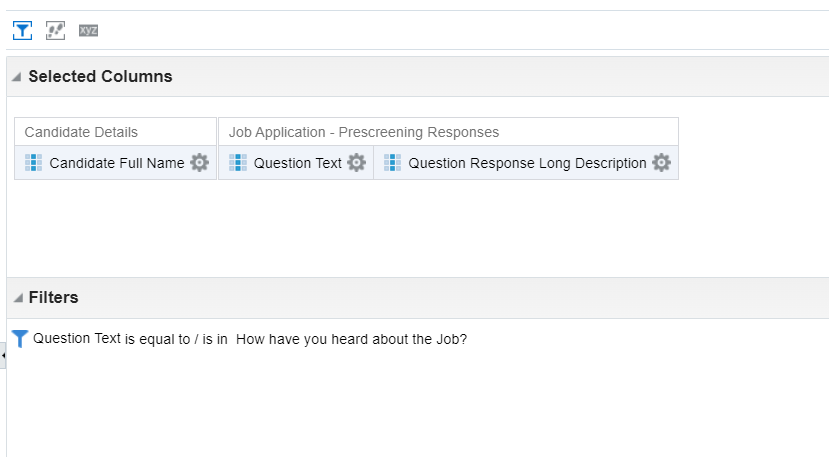829x457 pixels.
Task: Select the Candidate Full Name column
Action: click(116, 163)
